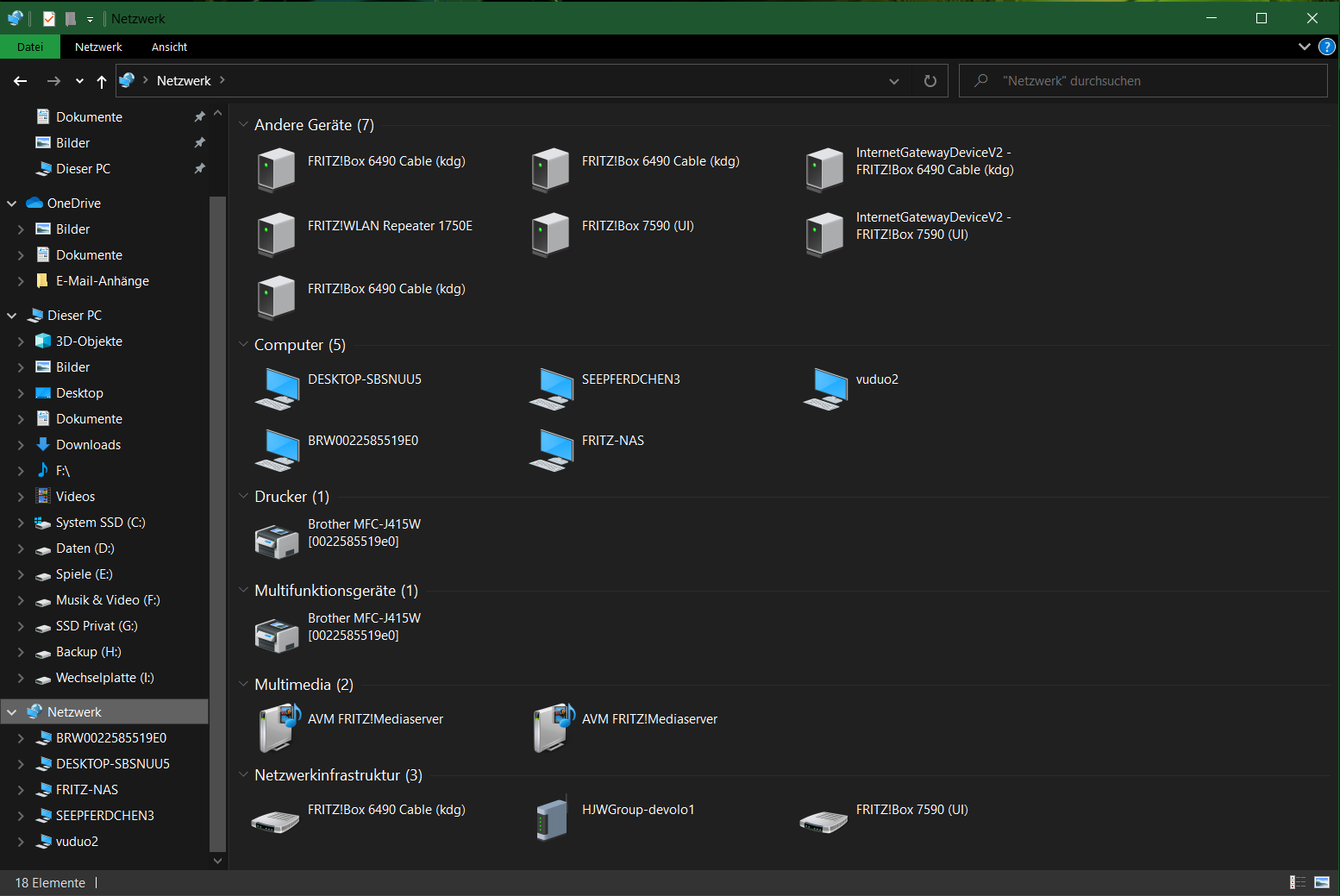Image resolution: width=1340 pixels, height=896 pixels.
Task: Select Videos under Dieser PC
Action: tap(75, 497)
